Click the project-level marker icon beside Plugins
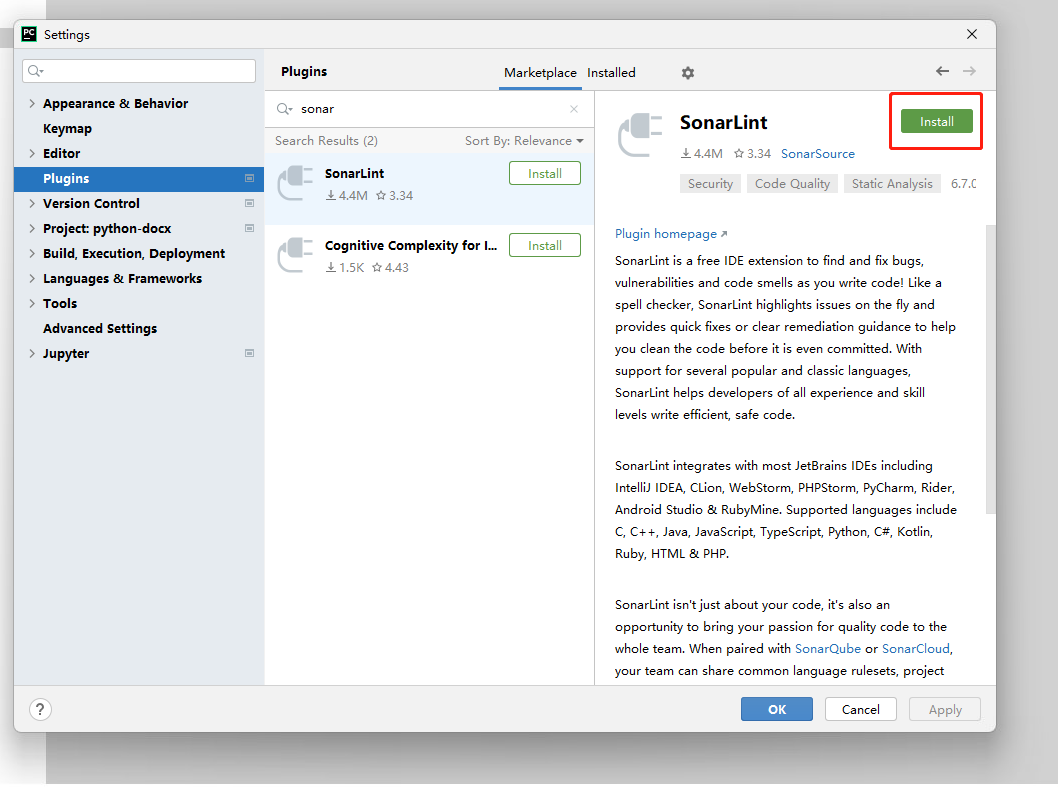Viewport: 1060px width, 787px height. (x=249, y=178)
